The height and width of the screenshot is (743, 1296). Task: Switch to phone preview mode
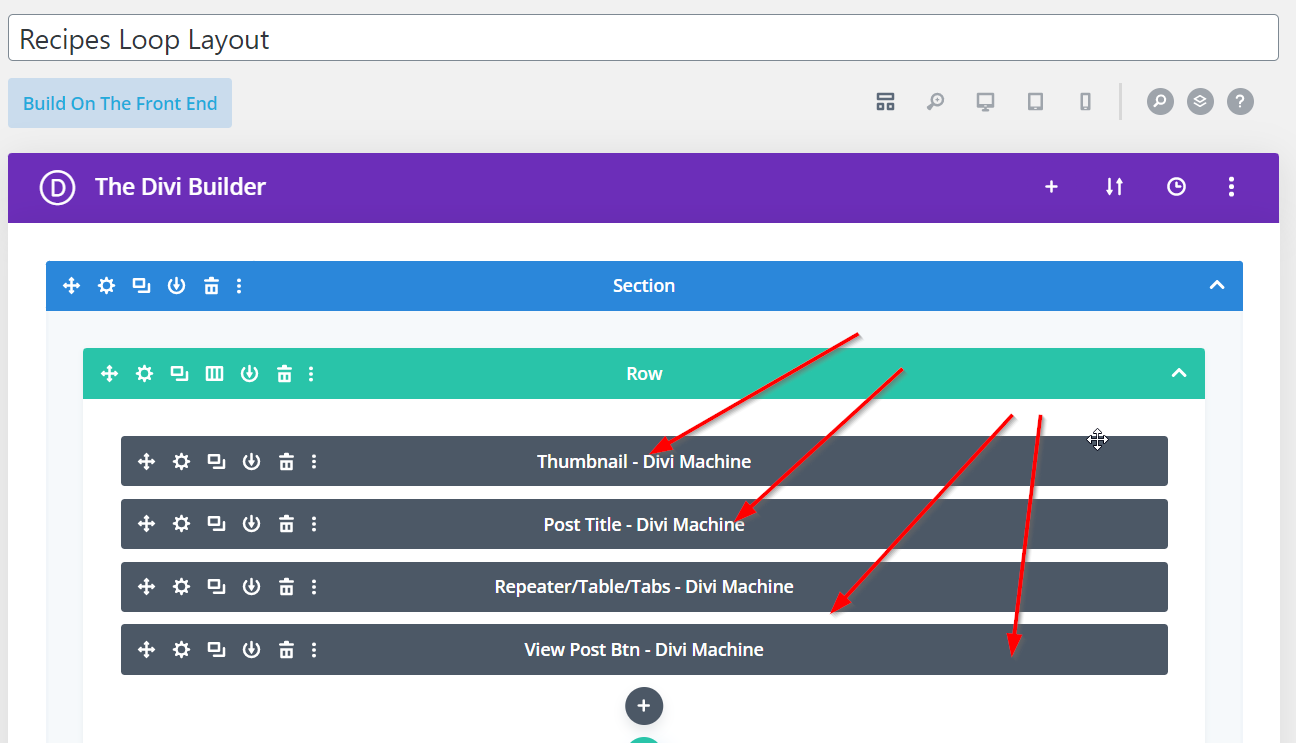pos(1085,102)
